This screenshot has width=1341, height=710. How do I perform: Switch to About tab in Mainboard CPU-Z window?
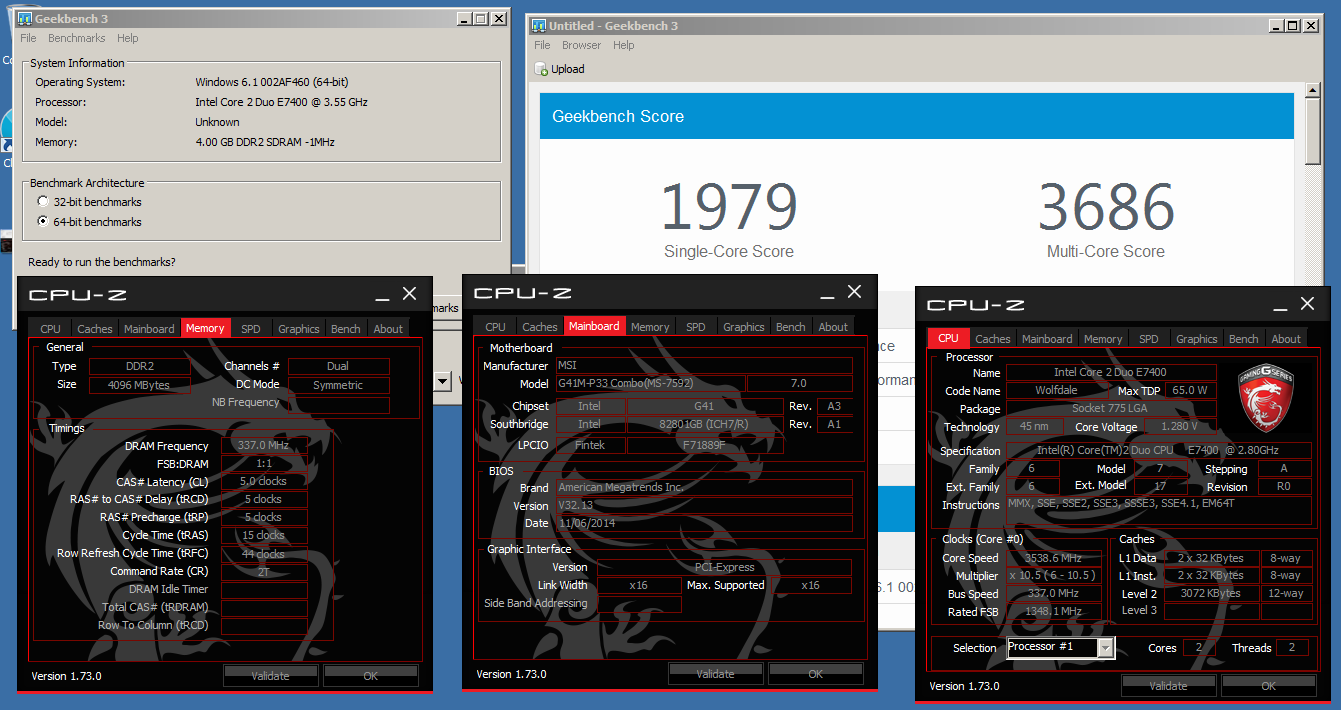[x=833, y=326]
